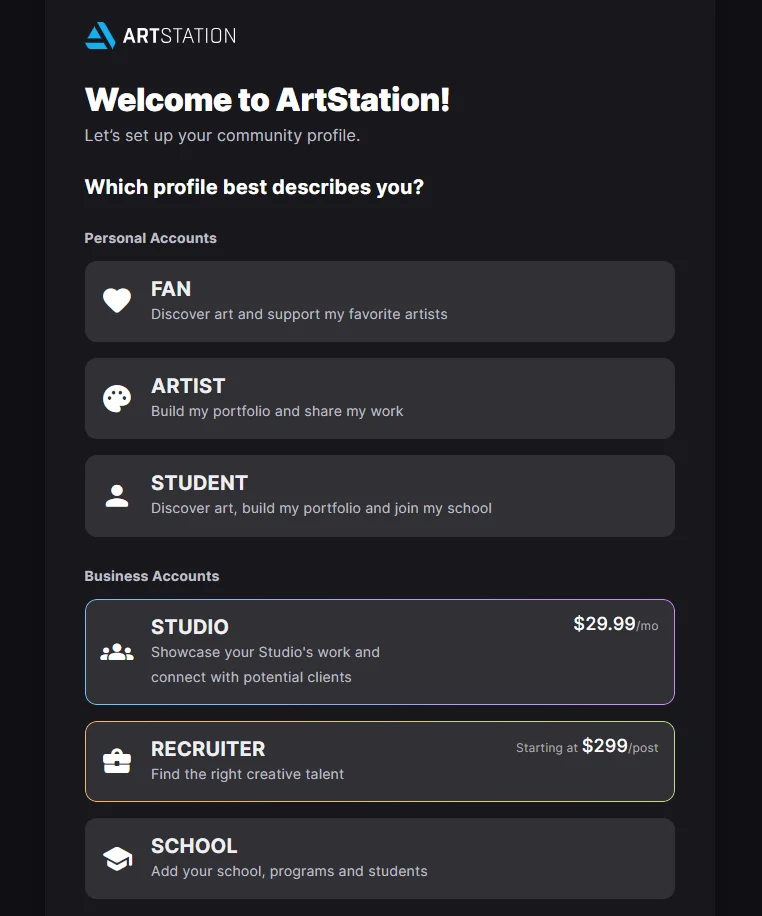
Task: Click 'Discover art and support my favorite artists'
Action: 299,314
